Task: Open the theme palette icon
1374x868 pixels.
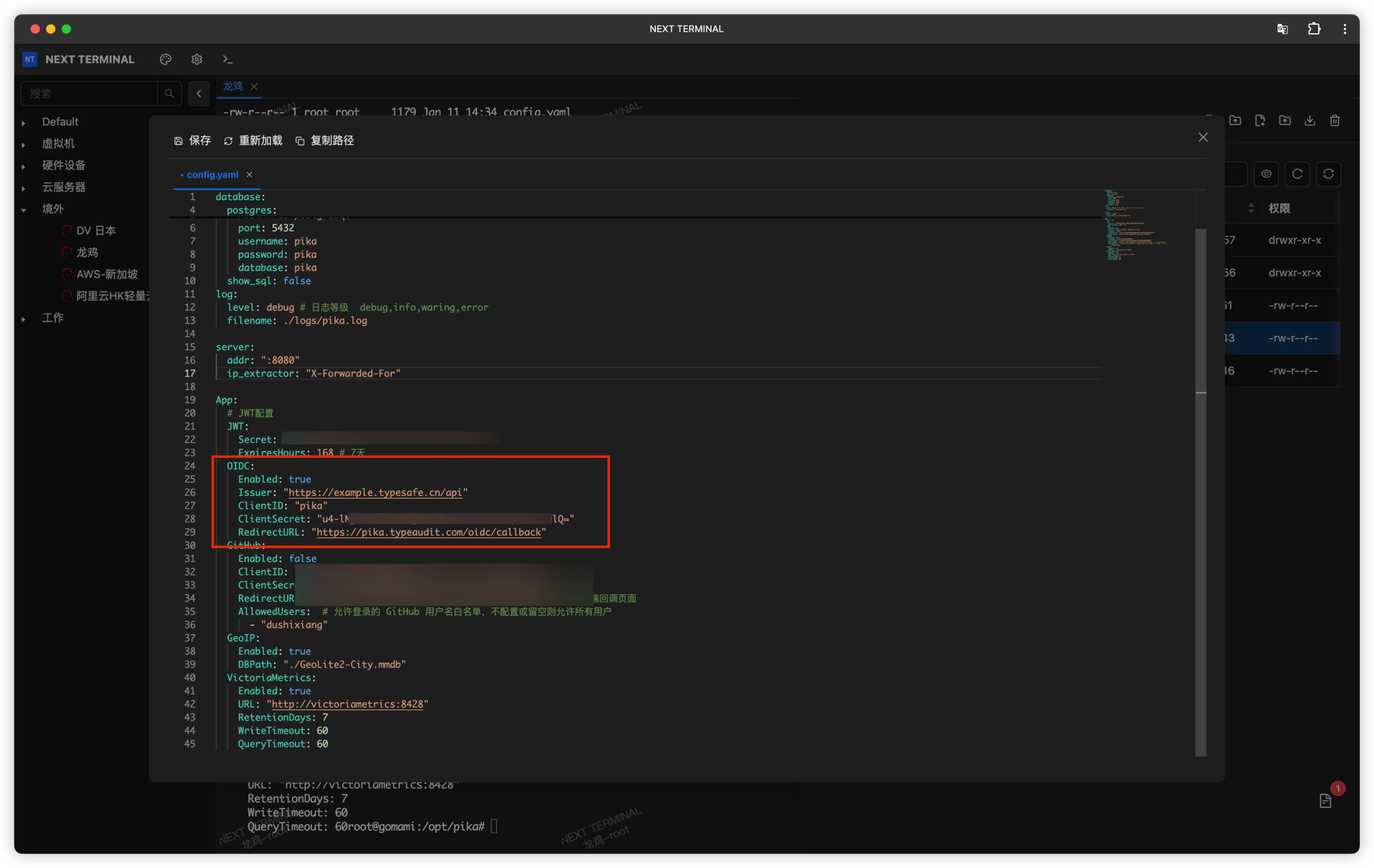Action: click(x=165, y=59)
